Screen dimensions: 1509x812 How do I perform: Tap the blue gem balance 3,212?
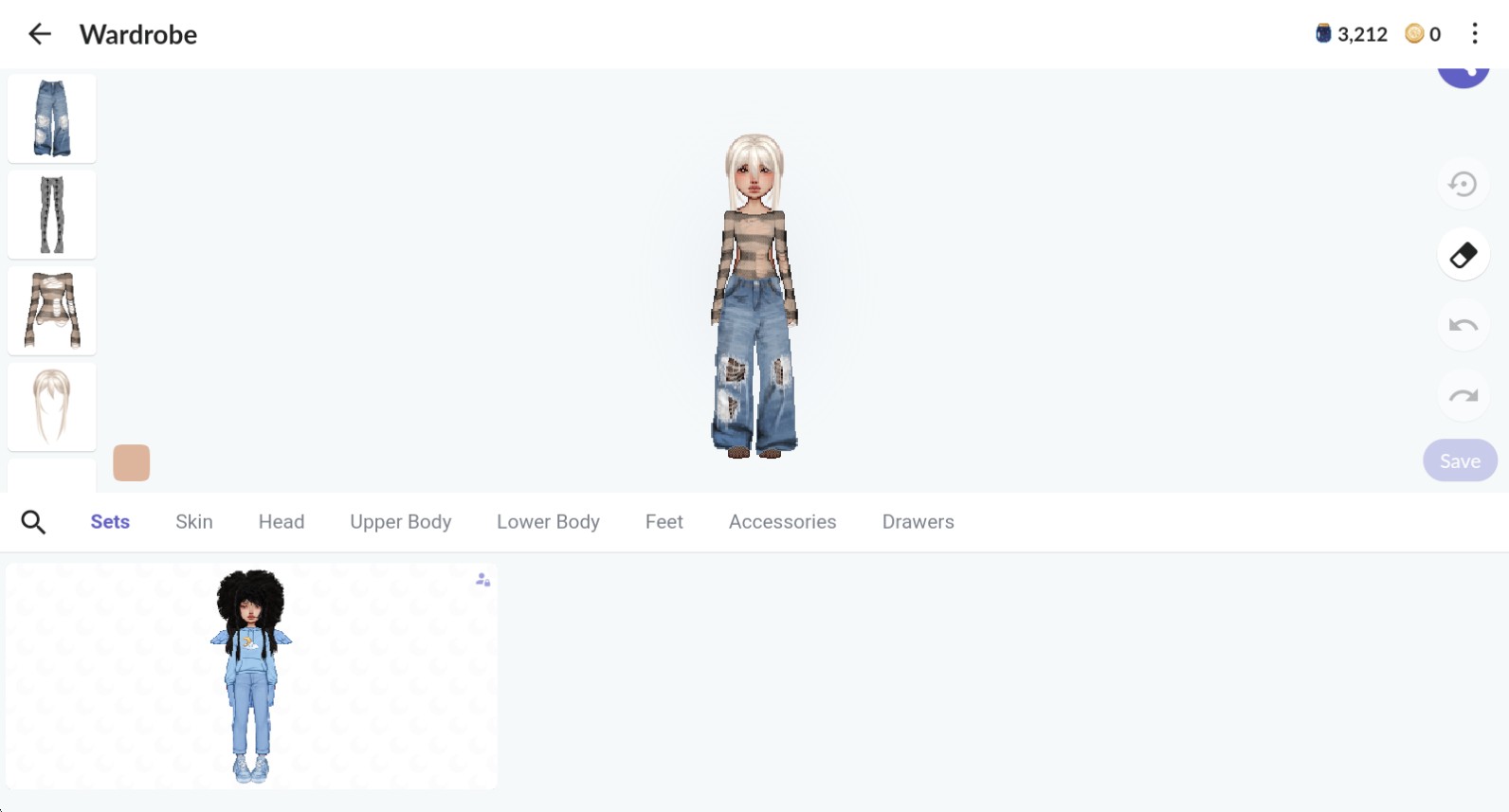(x=1352, y=34)
